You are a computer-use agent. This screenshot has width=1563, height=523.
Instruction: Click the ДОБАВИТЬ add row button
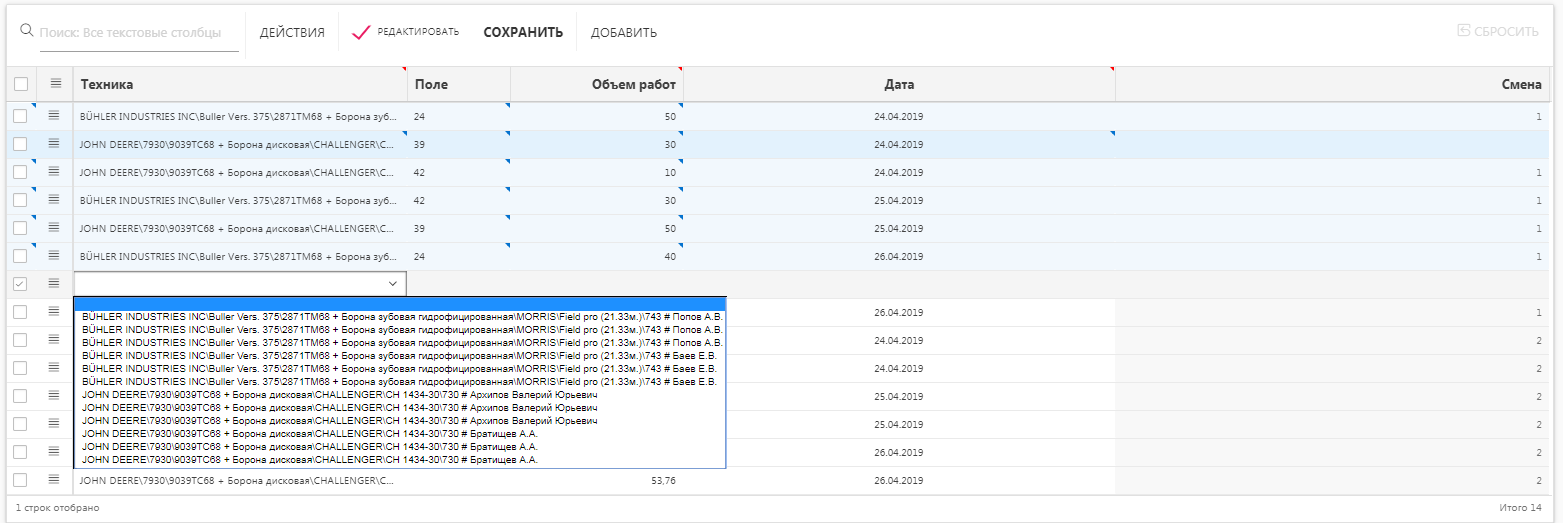tap(624, 32)
